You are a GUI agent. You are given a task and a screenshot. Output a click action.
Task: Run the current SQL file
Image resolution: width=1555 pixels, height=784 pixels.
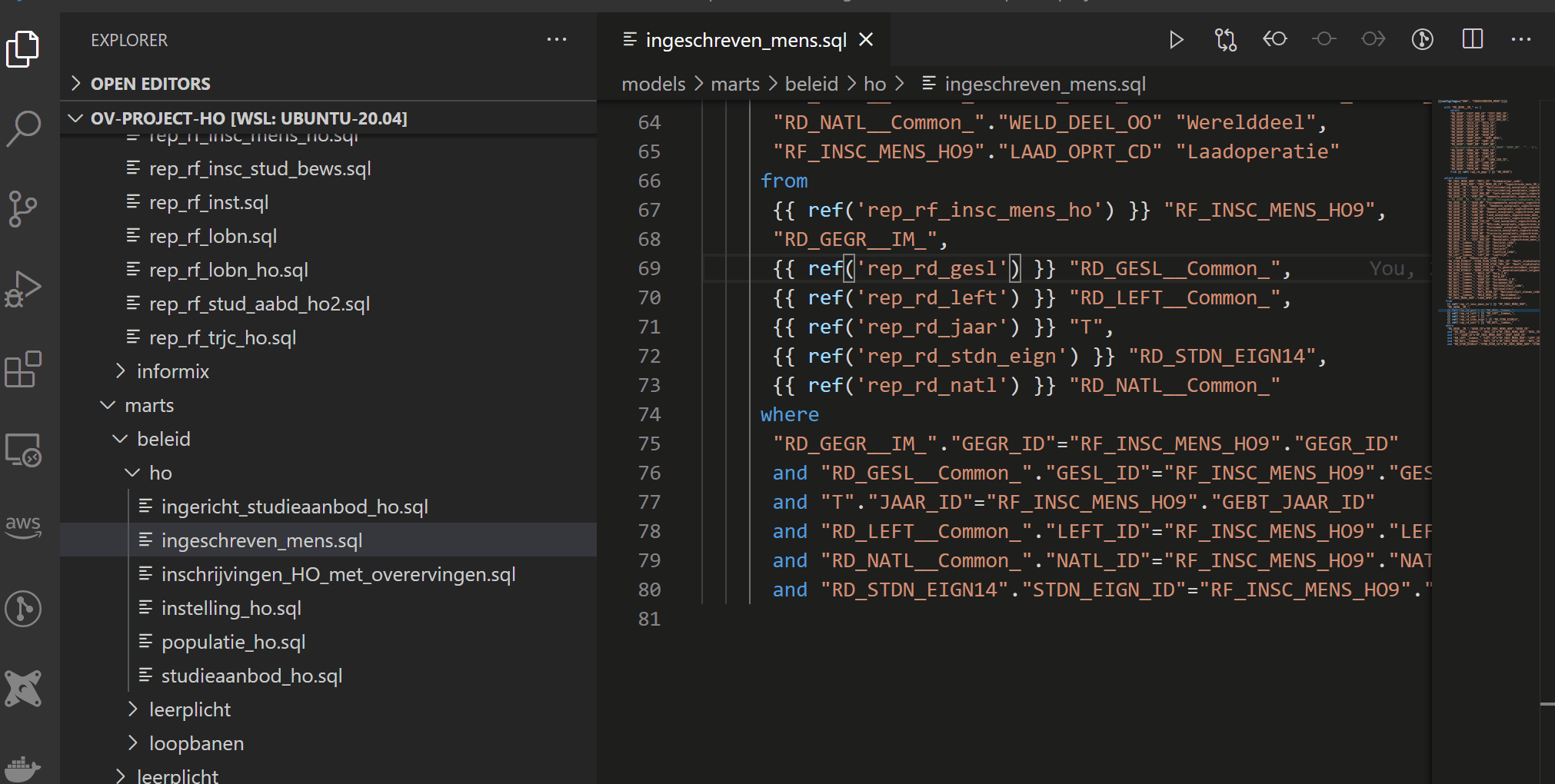pyautogui.click(x=1176, y=39)
